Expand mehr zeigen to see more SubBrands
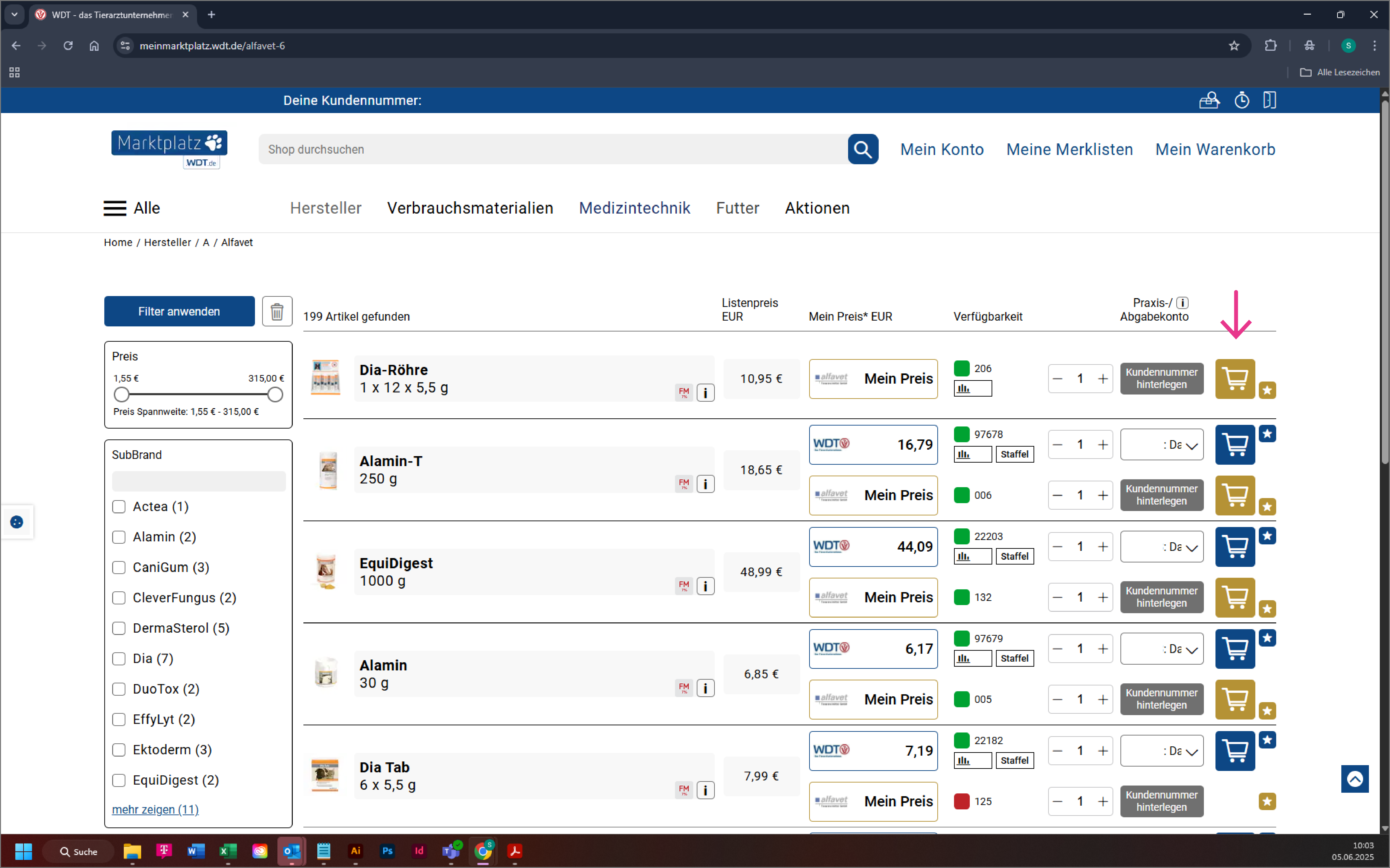 [155, 809]
